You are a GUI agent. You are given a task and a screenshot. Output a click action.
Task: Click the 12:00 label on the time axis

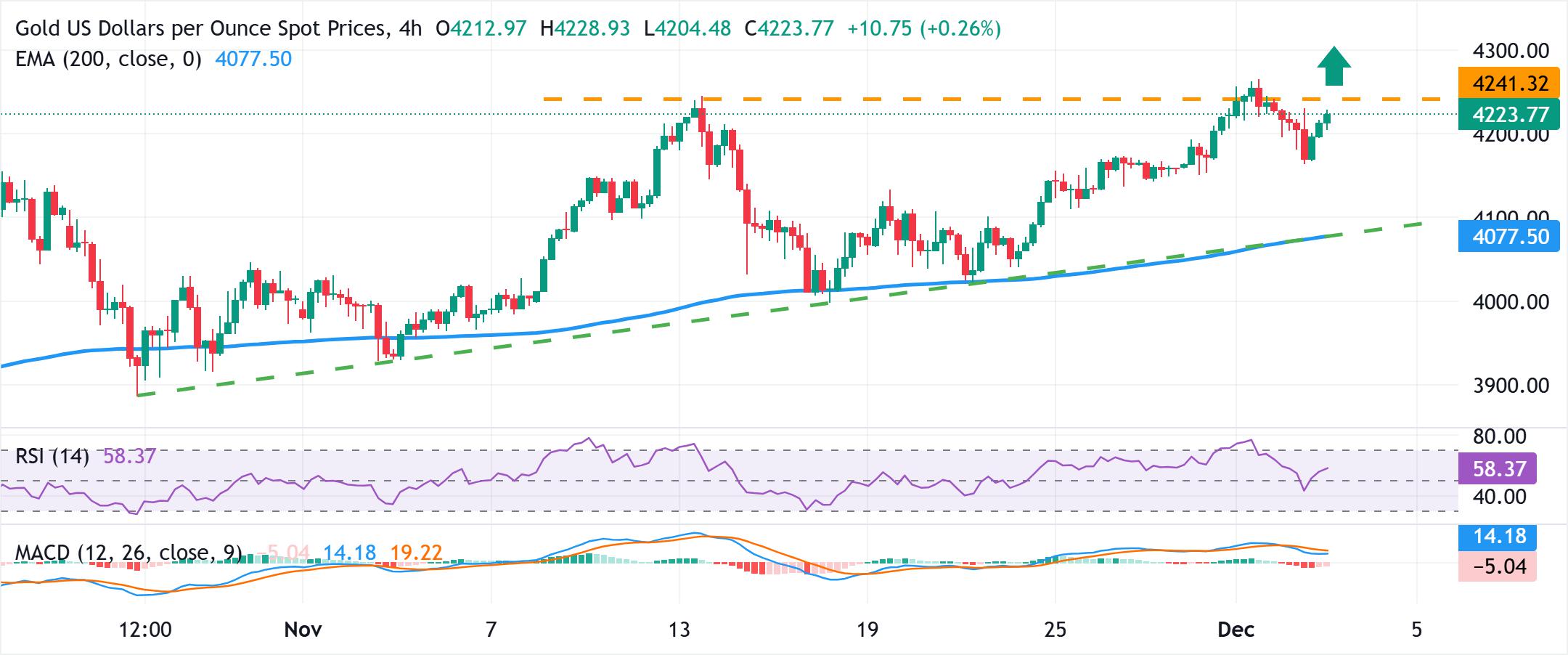click(145, 629)
